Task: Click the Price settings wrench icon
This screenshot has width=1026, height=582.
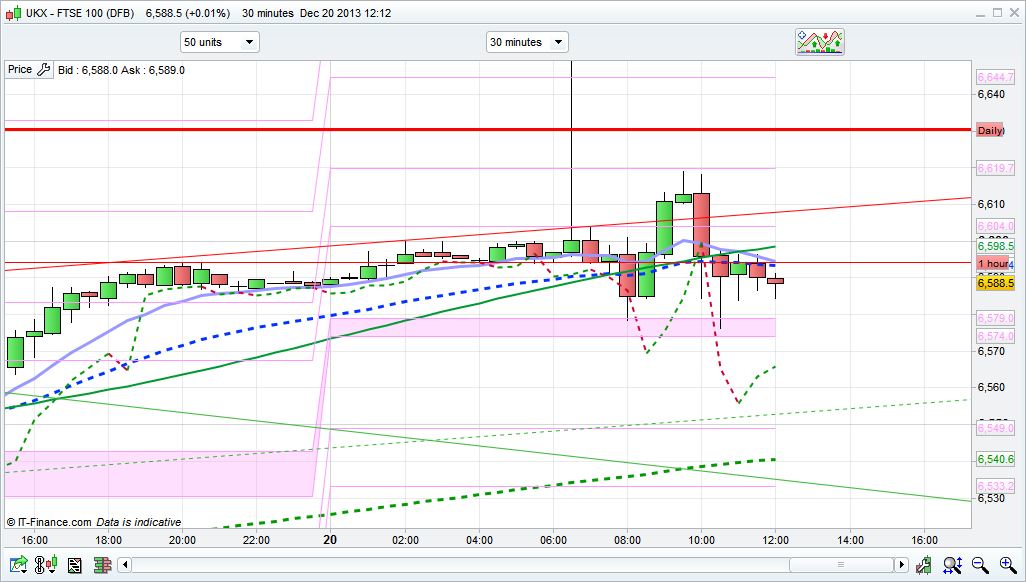Action: point(43,70)
